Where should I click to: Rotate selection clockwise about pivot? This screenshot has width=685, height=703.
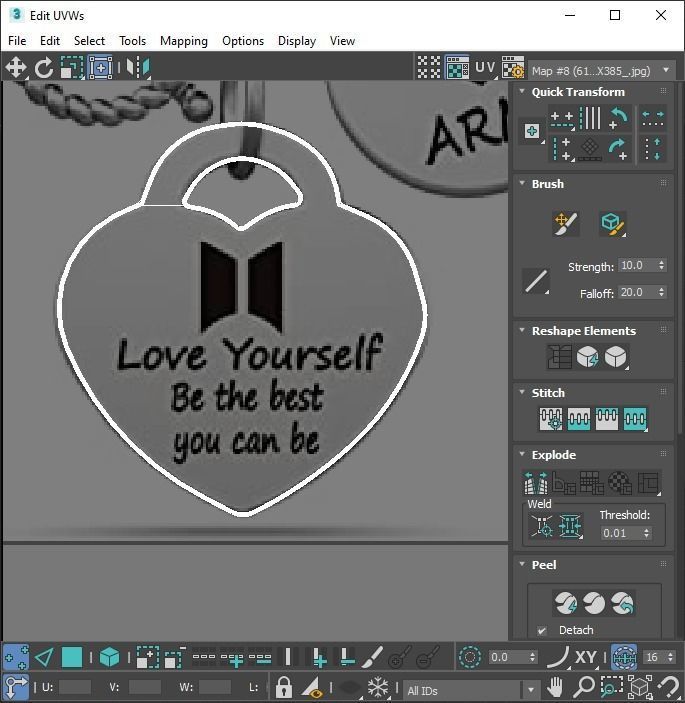(619, 149)
